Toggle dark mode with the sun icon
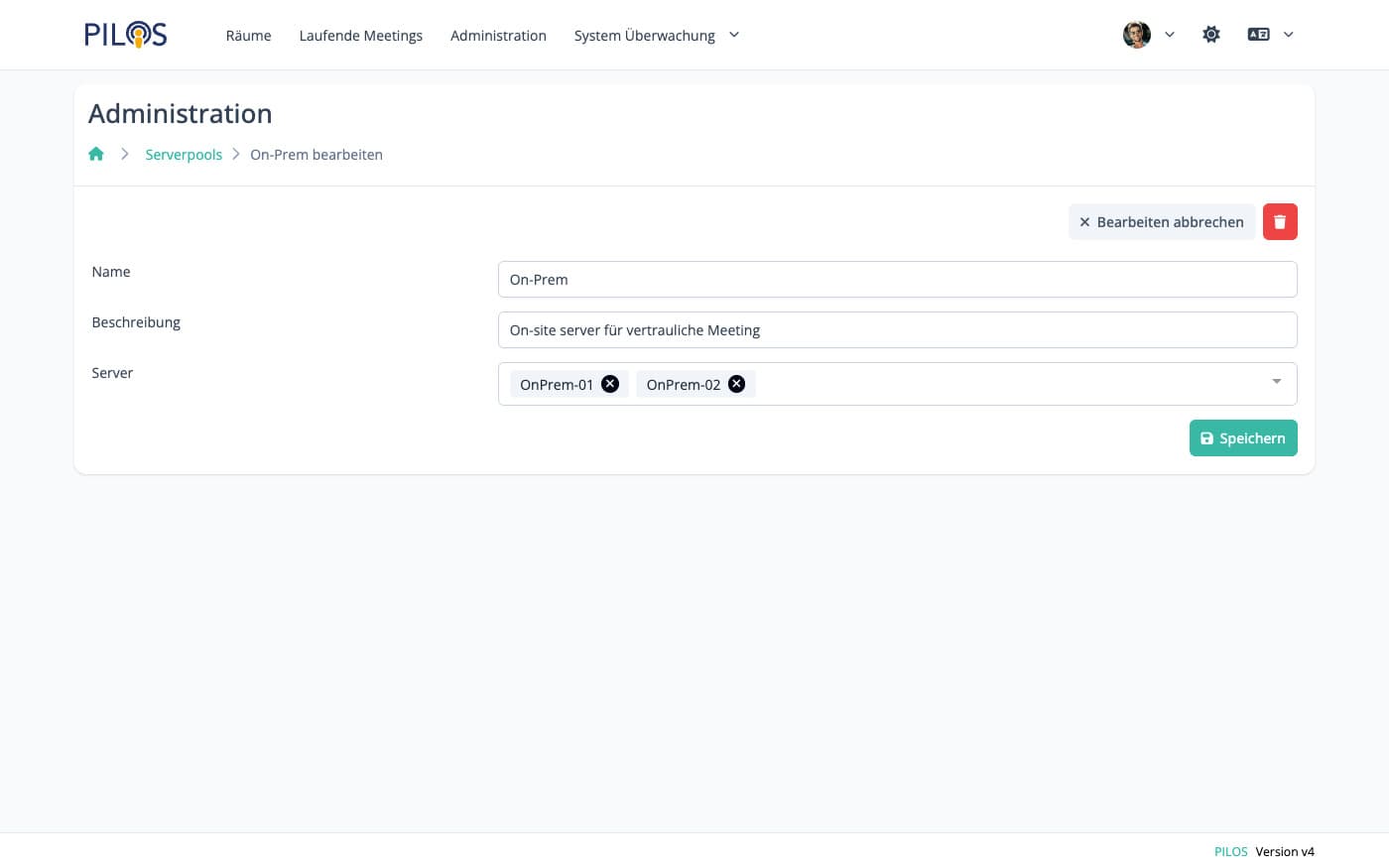Screen dimensions: 1389x868 click(x=1210, y=35)
